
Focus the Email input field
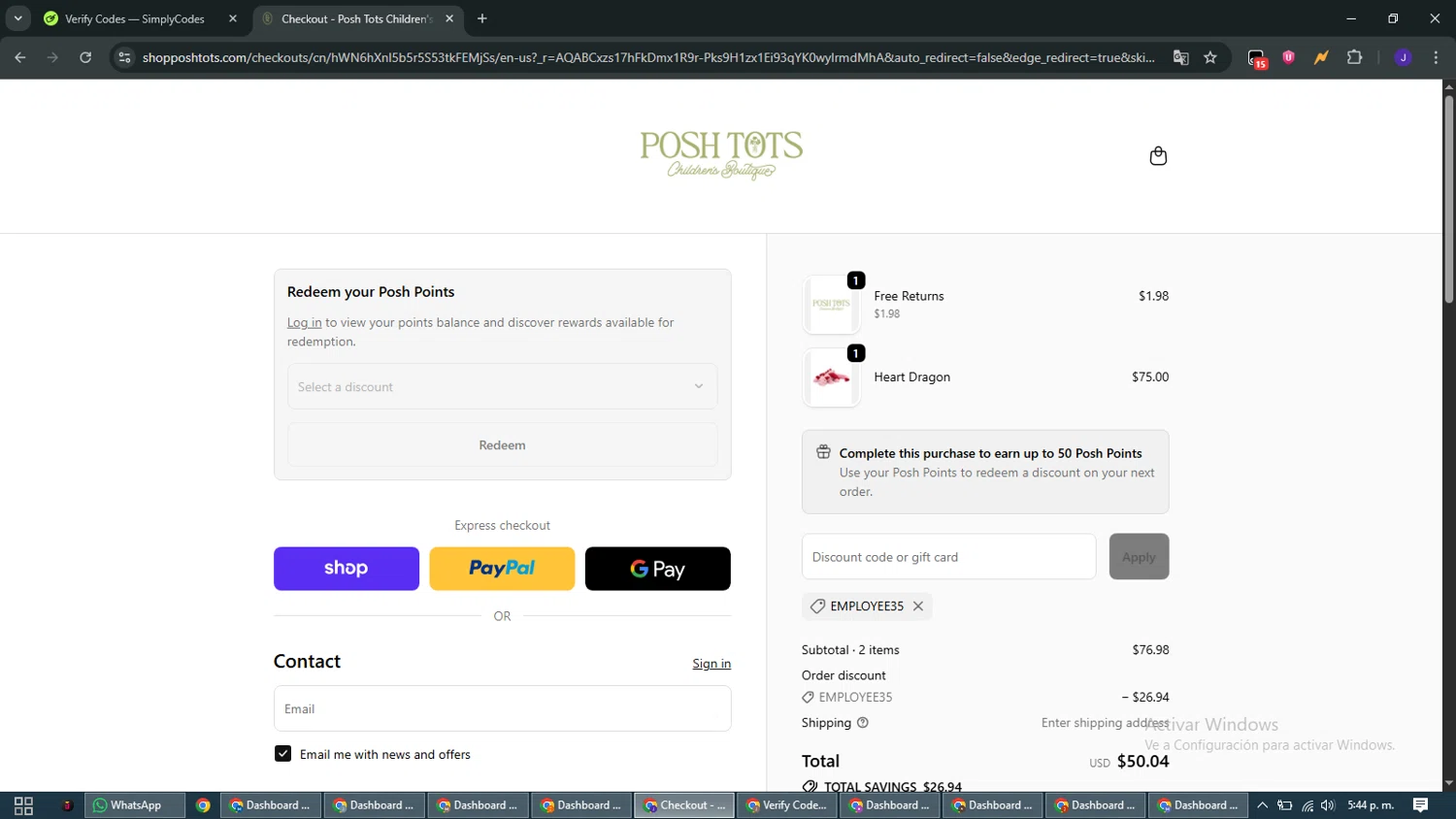[502, 708]
